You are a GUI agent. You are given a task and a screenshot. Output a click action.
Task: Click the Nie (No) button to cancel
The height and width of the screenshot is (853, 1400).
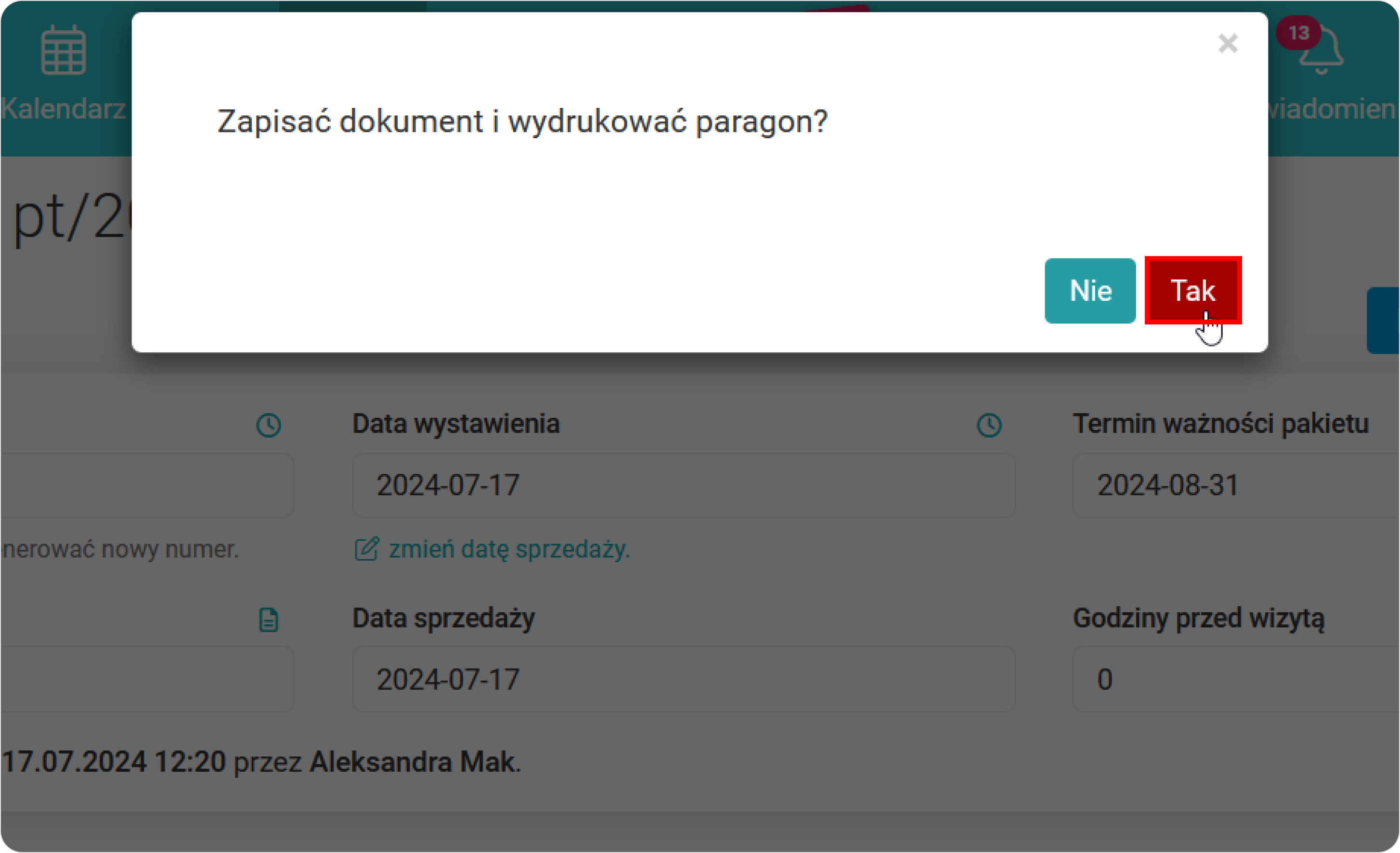click(1089, 291)
